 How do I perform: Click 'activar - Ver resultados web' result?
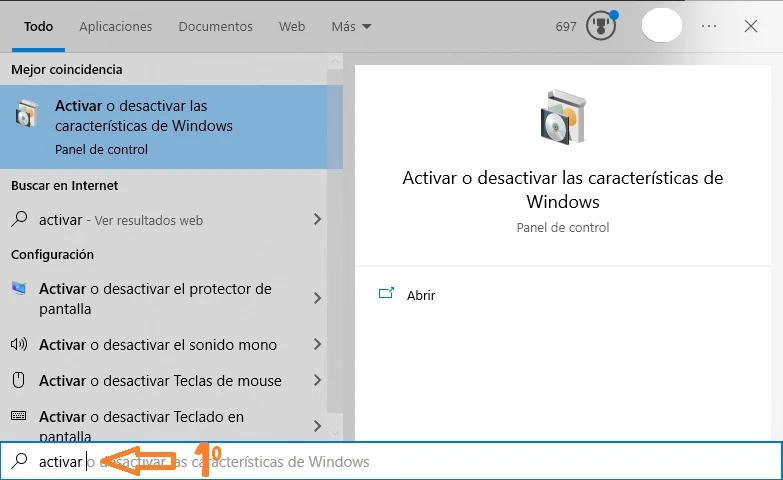point(164,220)
